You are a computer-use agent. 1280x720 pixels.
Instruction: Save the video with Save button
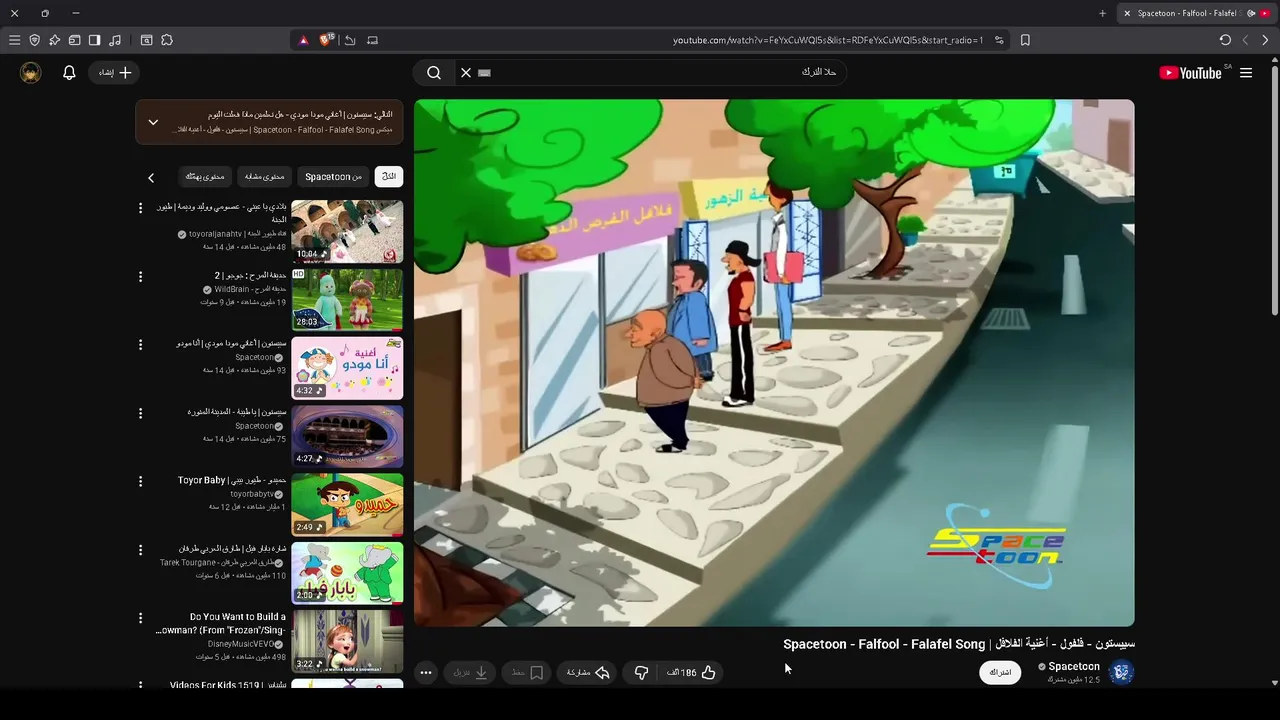[527, 673]
